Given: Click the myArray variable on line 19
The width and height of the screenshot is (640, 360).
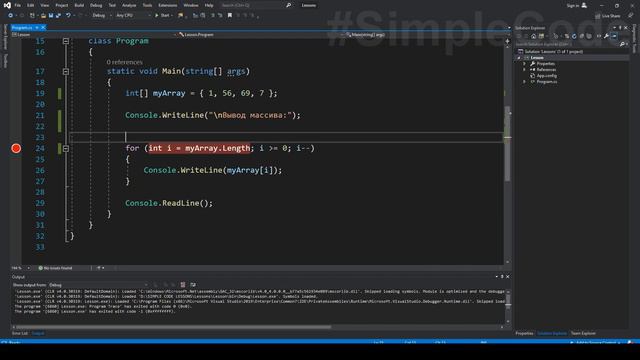Looking at the screenshot, I should [169, 93].
